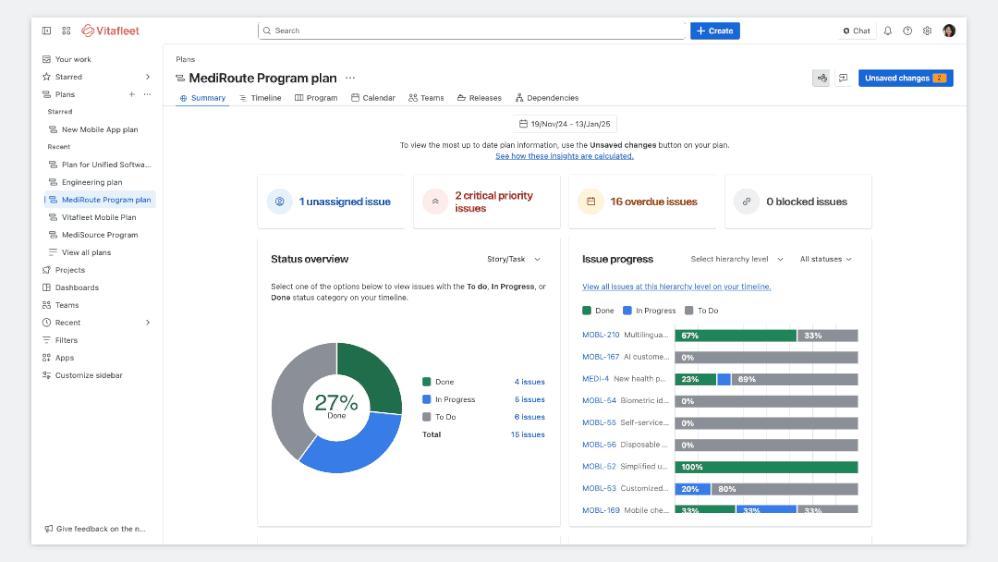Open the plan's more actions ellipsis
The height and width of the screenshot is (562, 998).
(350, 78)
